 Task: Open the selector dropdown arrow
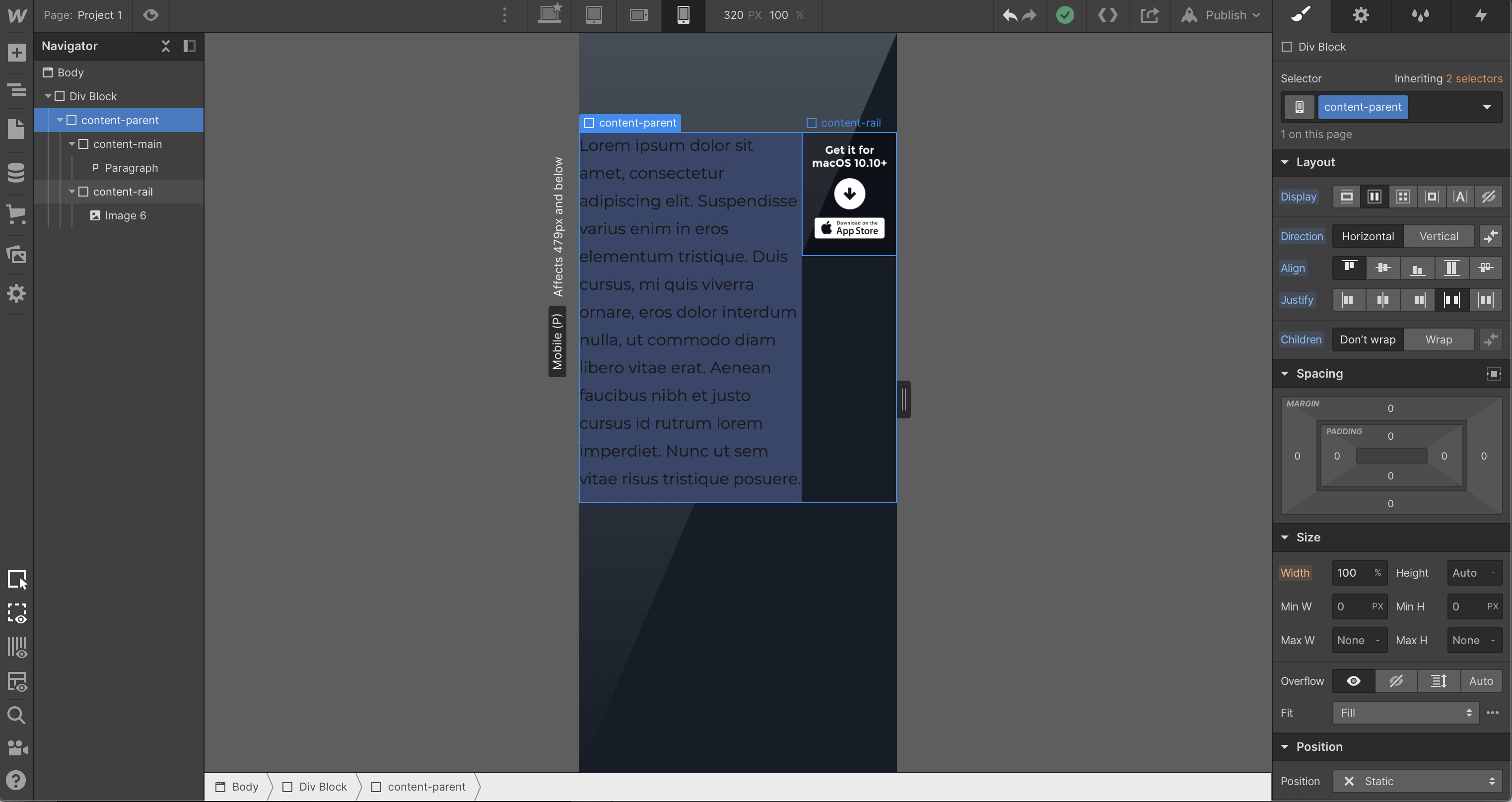click(1487, 107)
